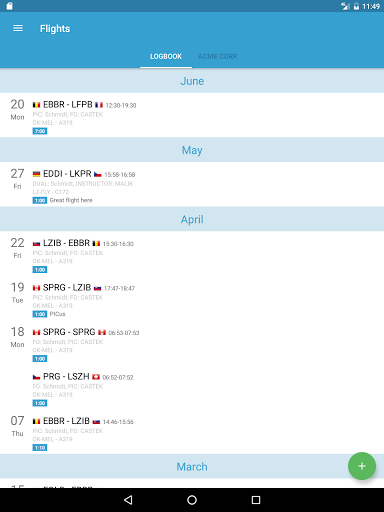Select the LOGBOOK tab

(166, 56)
